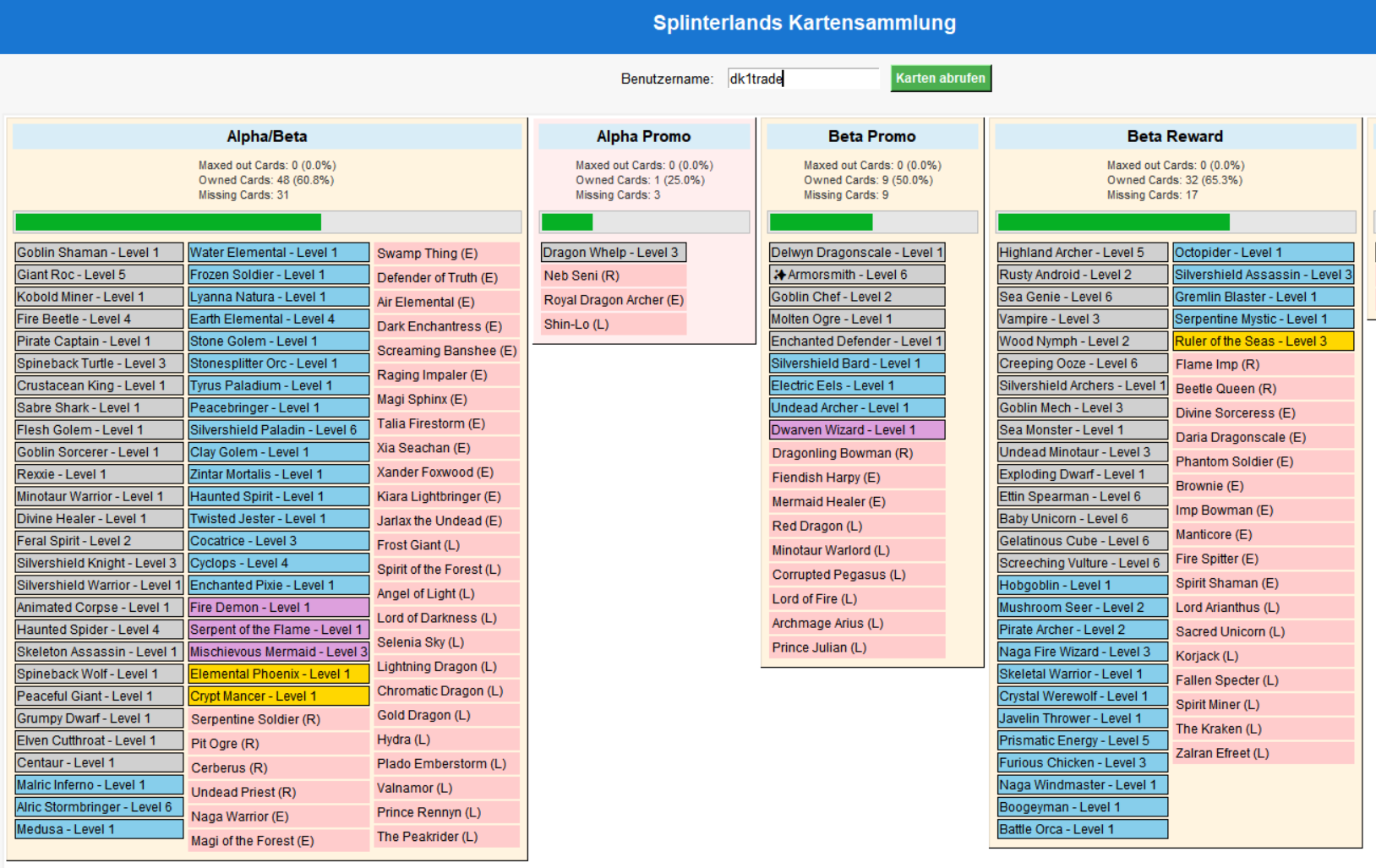
Task: Click missing card Zalran Efreet (L)
Action: [1264, 753]
